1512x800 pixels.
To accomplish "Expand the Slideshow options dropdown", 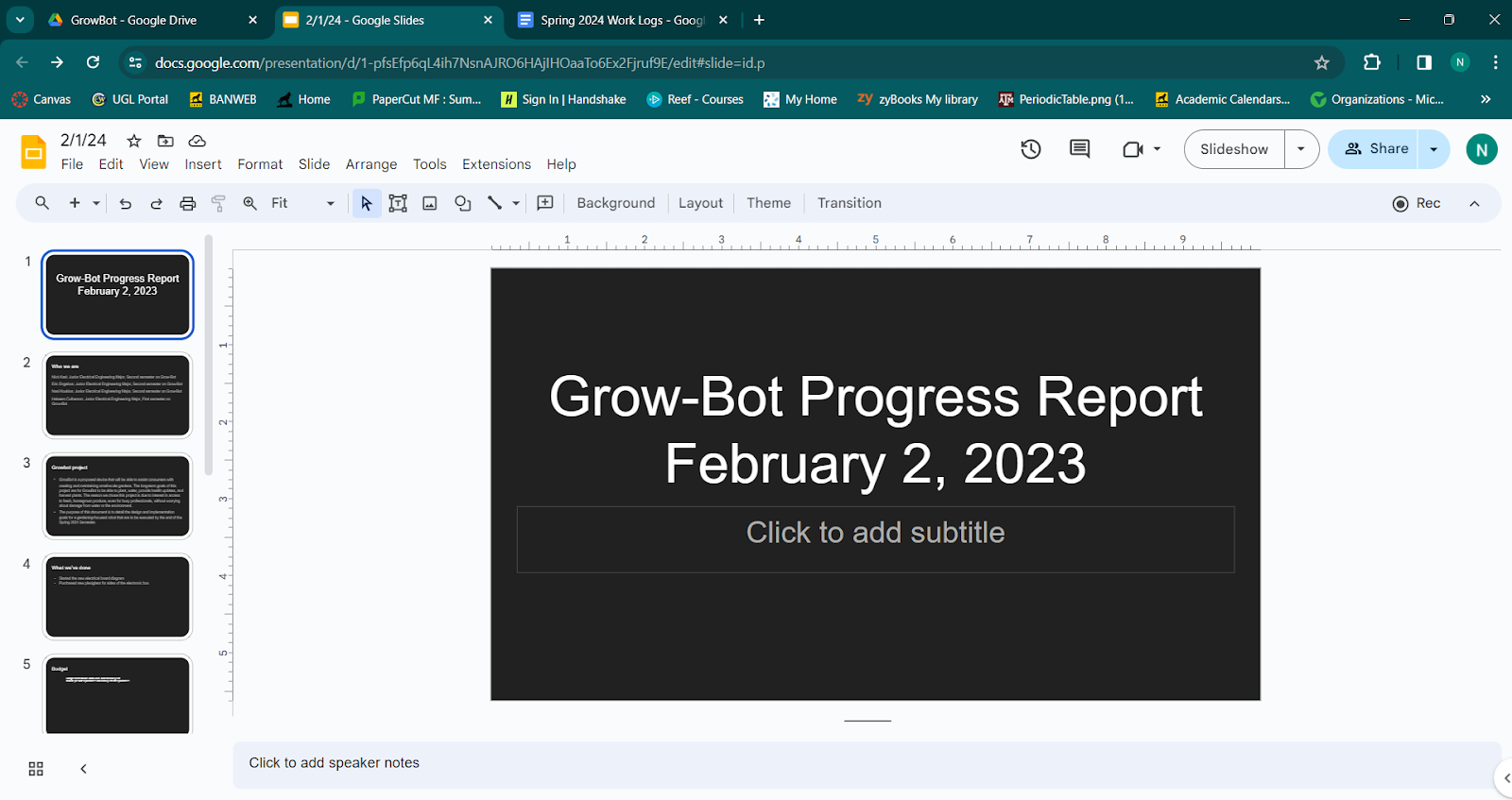I will tap(1301, 149).
